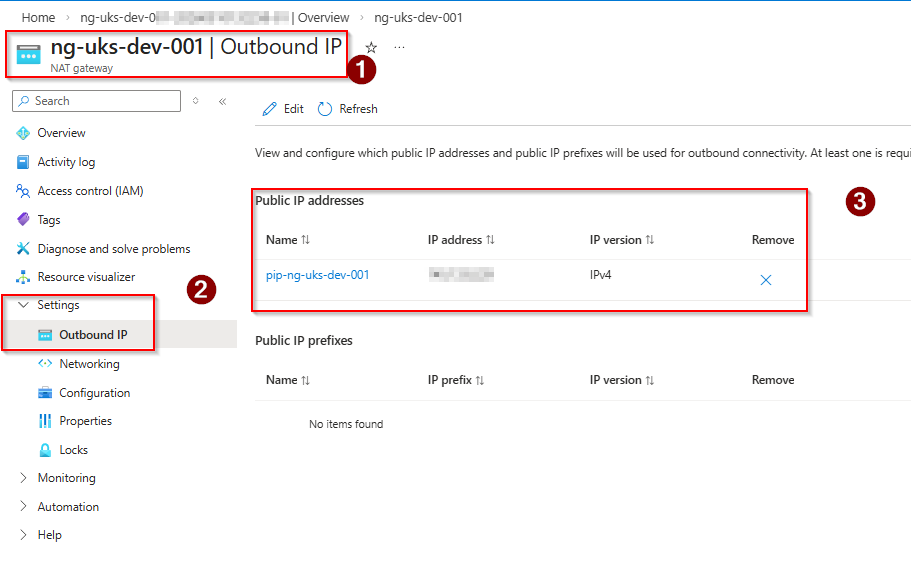This screenshot has width=911, height=568.
Task: Click the search magnifier icon
Action: [24, 101]
